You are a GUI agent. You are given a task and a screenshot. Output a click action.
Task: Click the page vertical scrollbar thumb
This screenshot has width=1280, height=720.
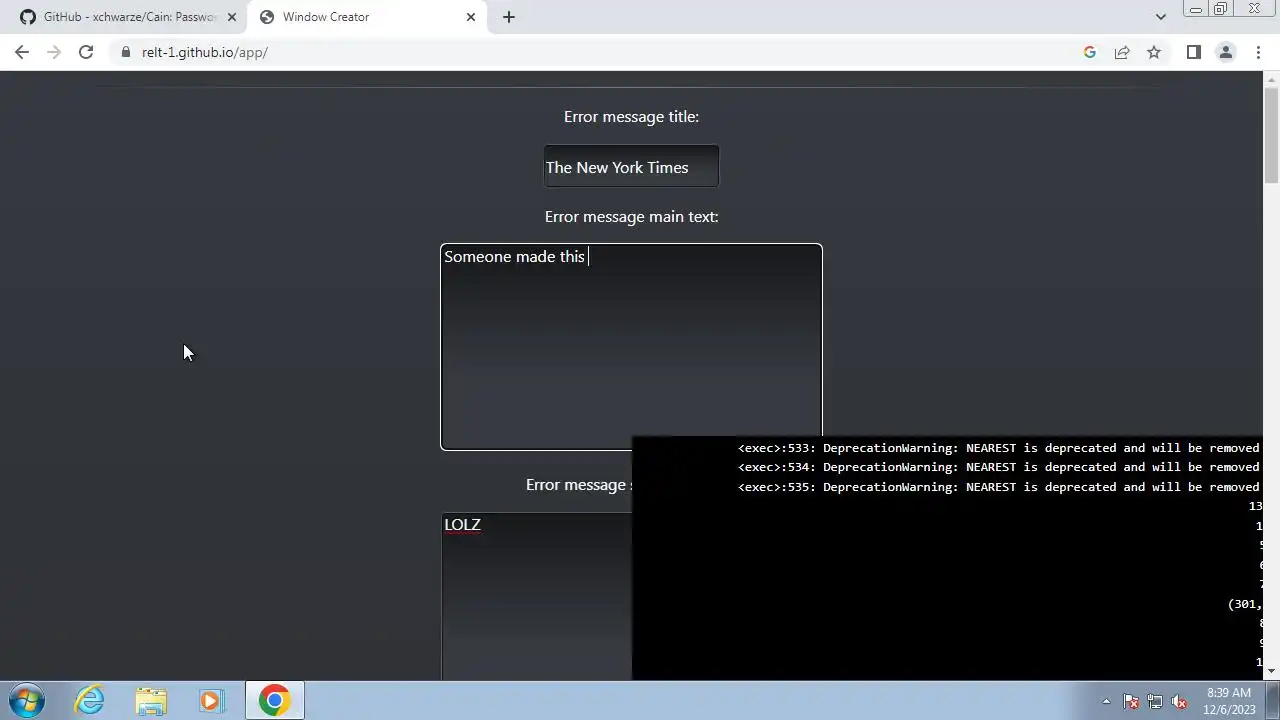click(x=1271, y=135)
